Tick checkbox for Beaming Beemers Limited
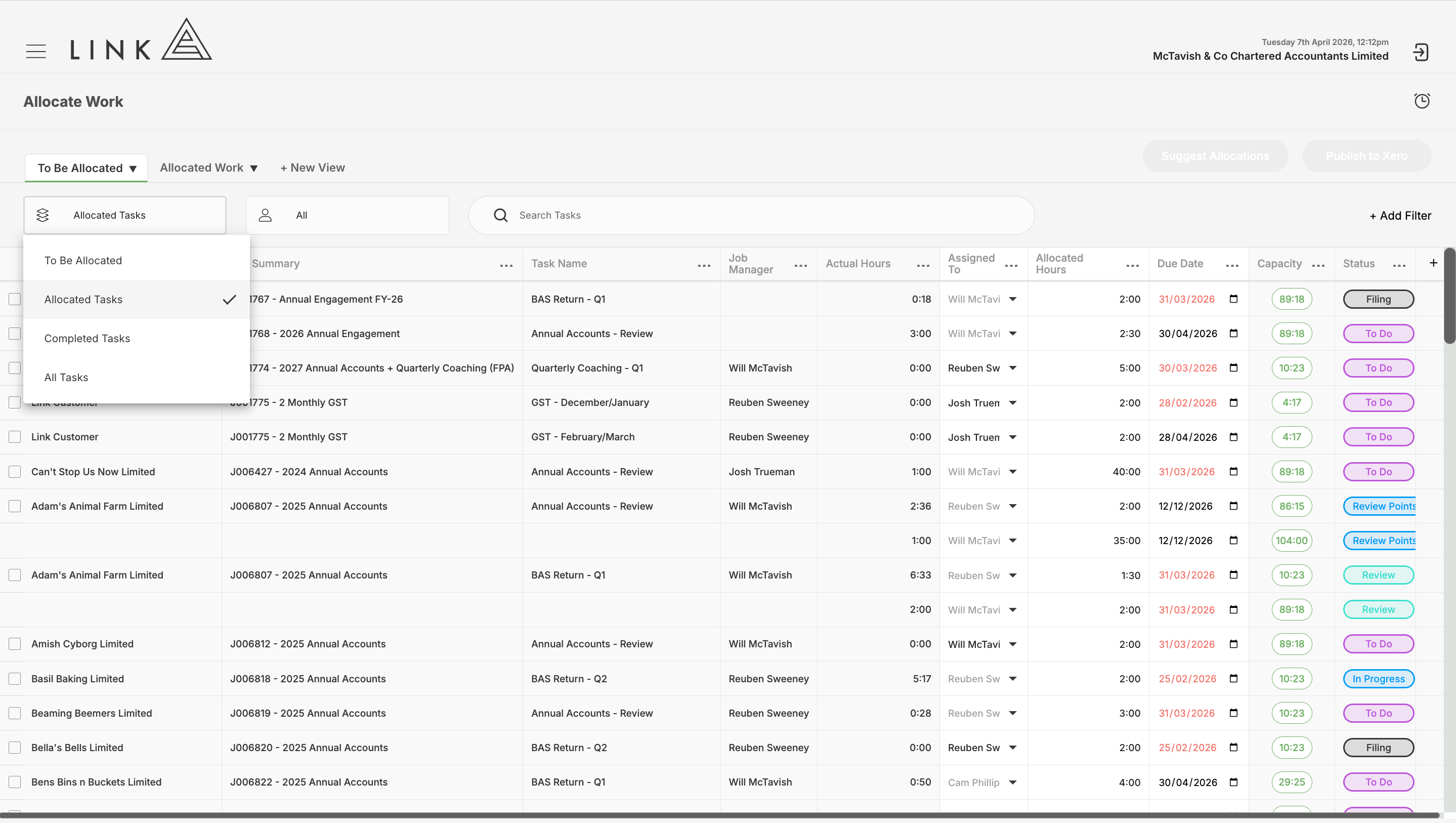The height and width of the screenshot is (823, 1456). click(x=15, y=713)
